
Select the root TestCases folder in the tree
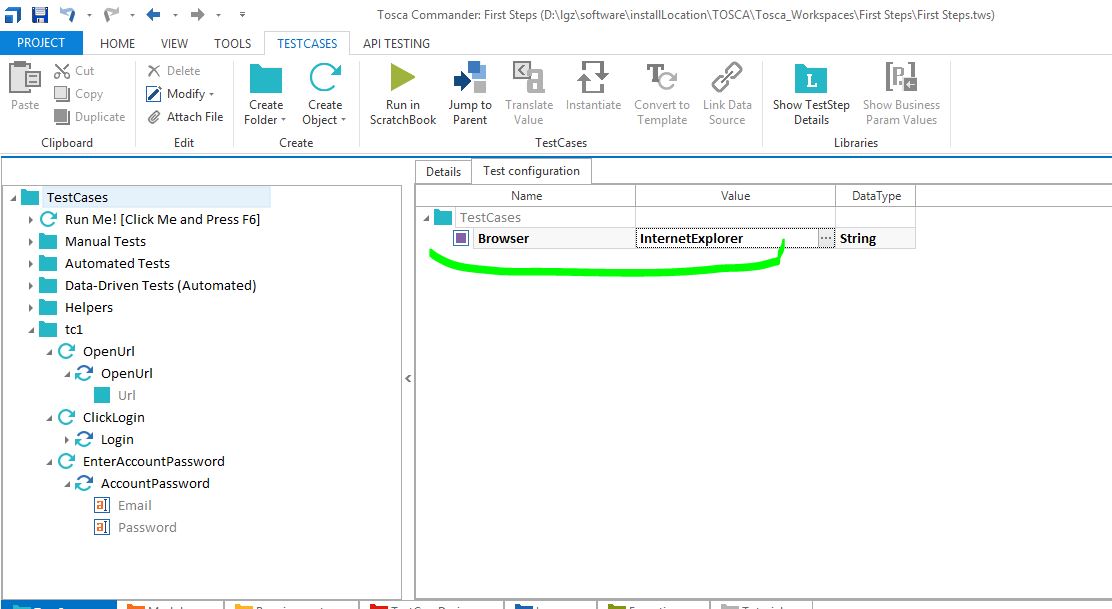pos(77,197)
